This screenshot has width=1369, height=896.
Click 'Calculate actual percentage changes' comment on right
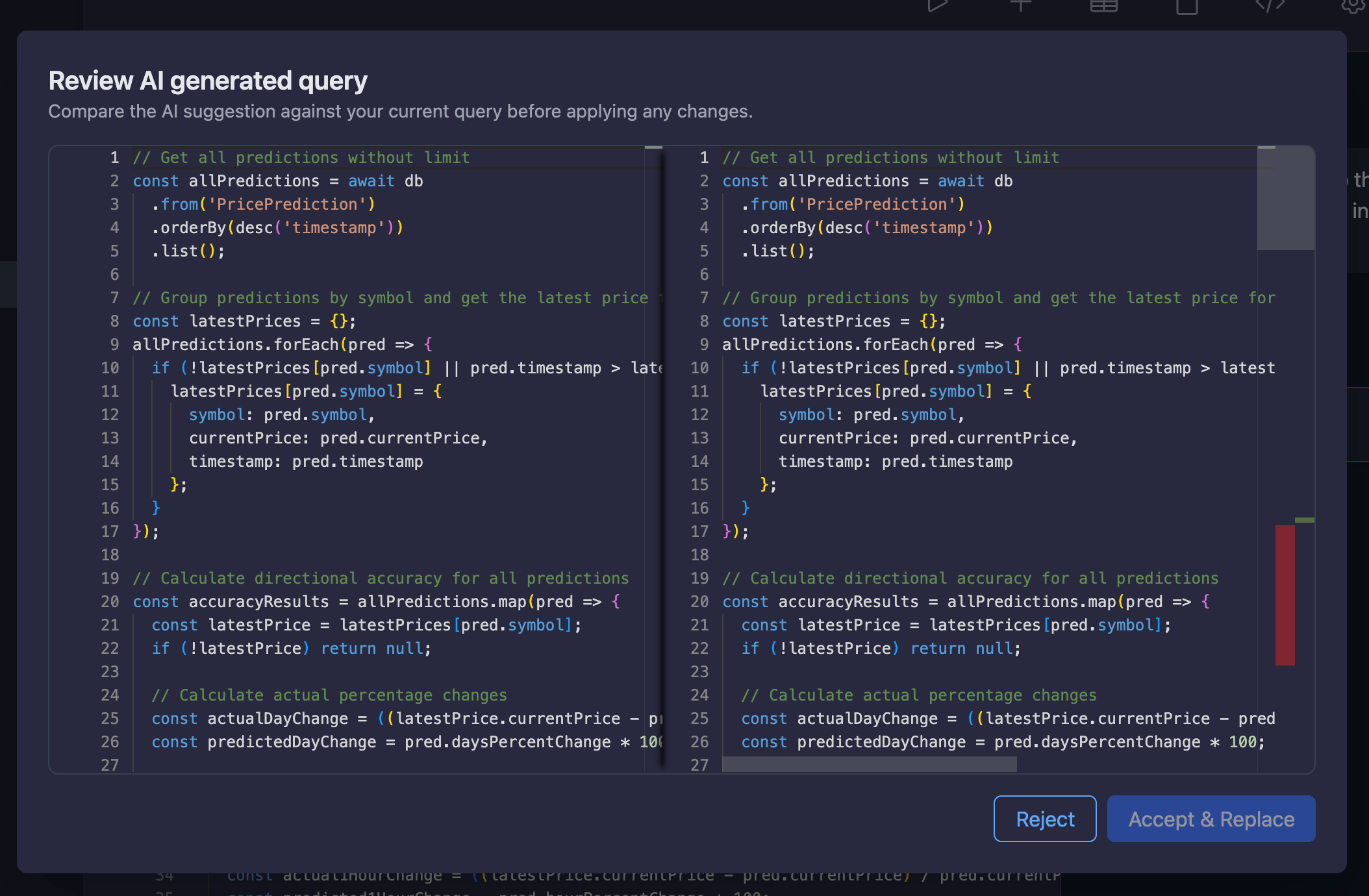[x=932, y=695]
